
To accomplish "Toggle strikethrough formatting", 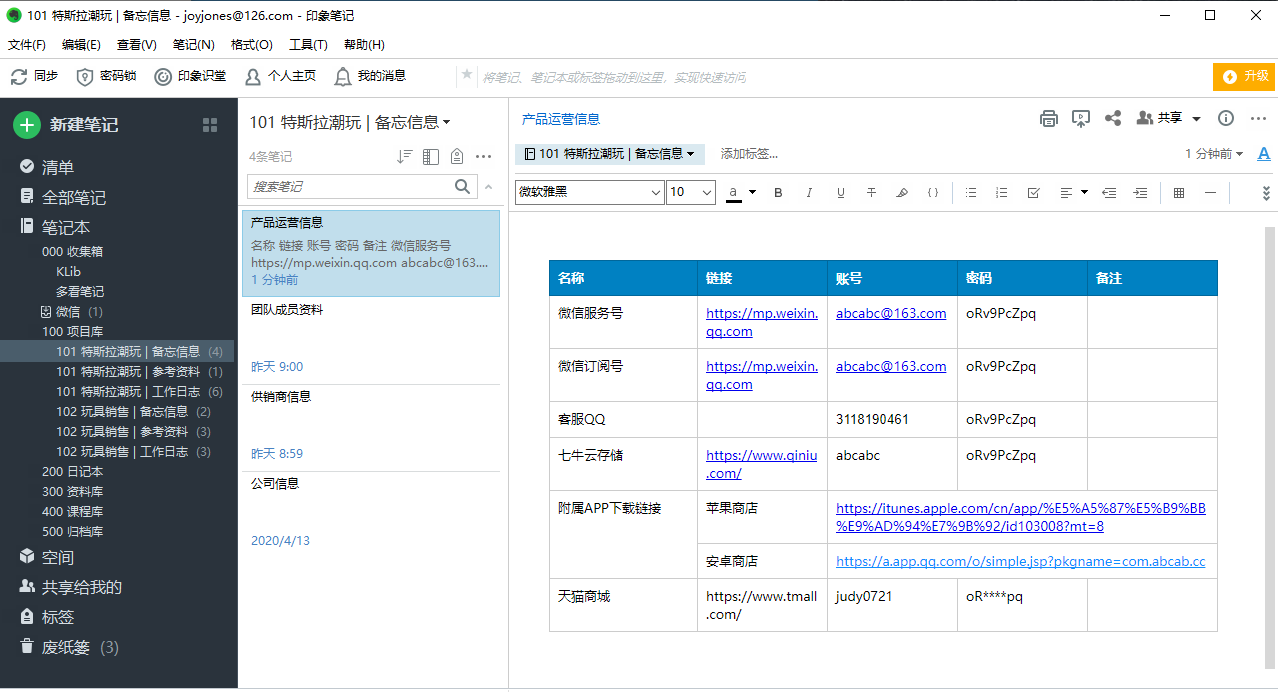I will click(872, 192).
